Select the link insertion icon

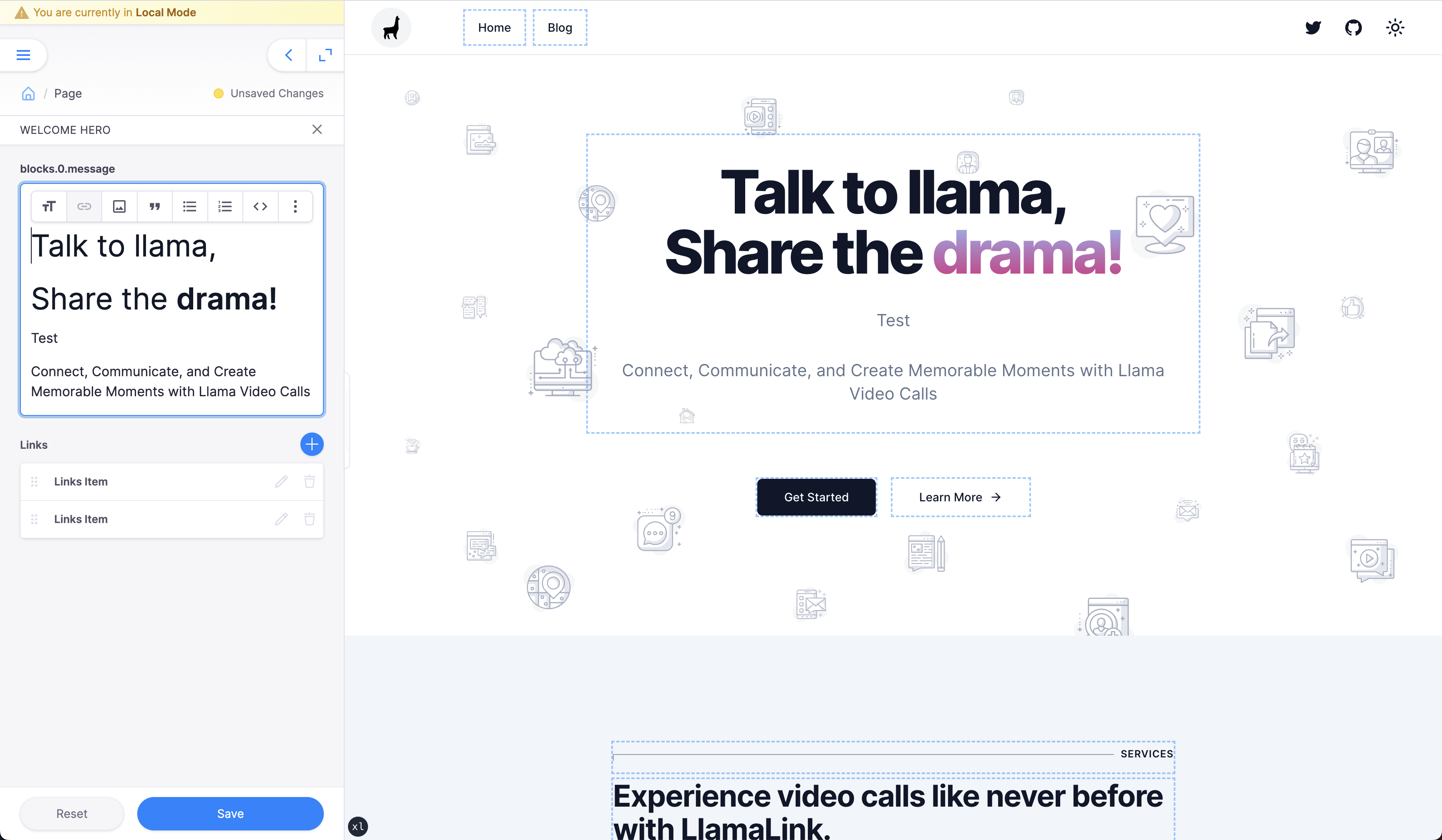tap(84, 206)
